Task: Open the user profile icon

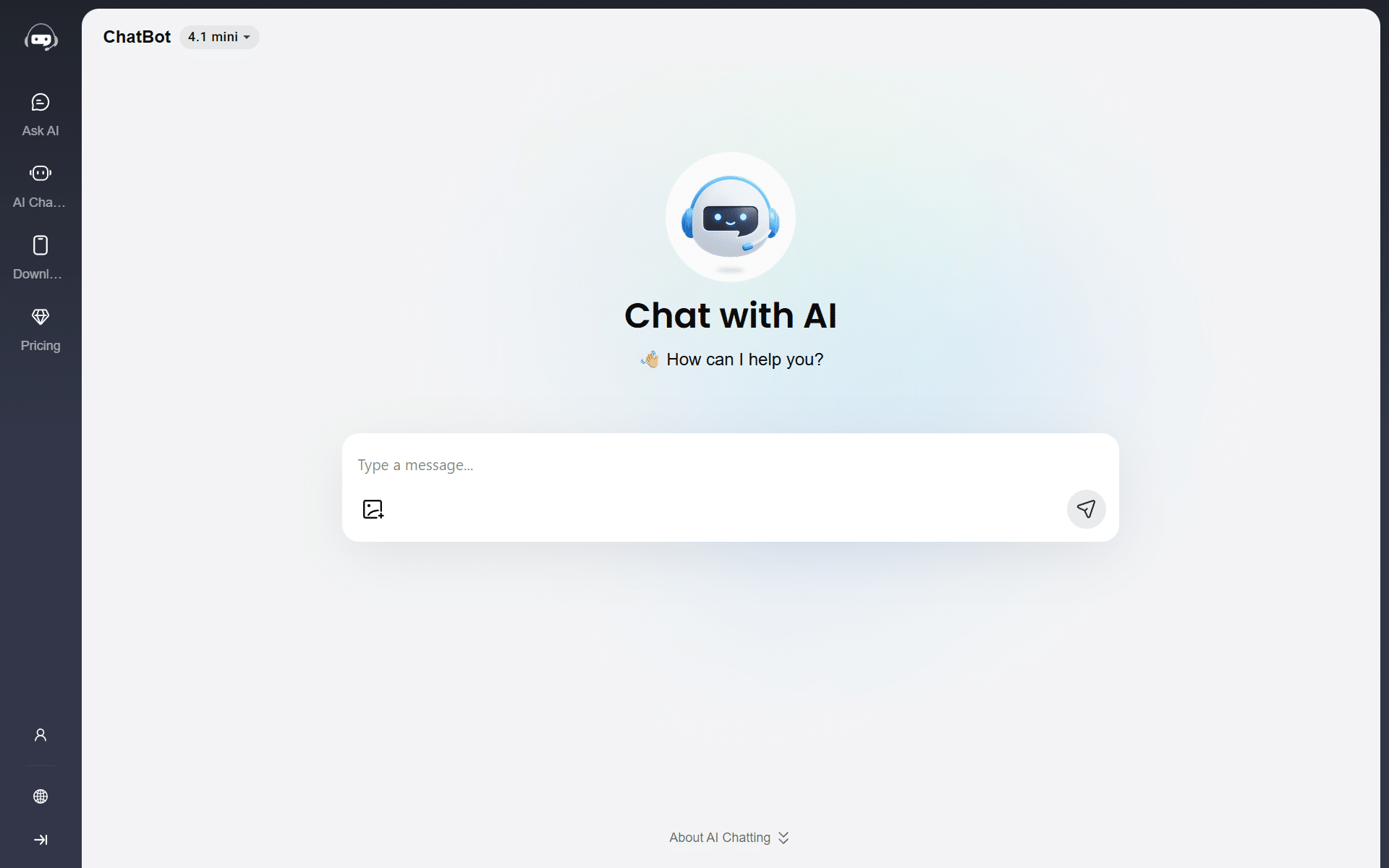Action: point(41,735)
